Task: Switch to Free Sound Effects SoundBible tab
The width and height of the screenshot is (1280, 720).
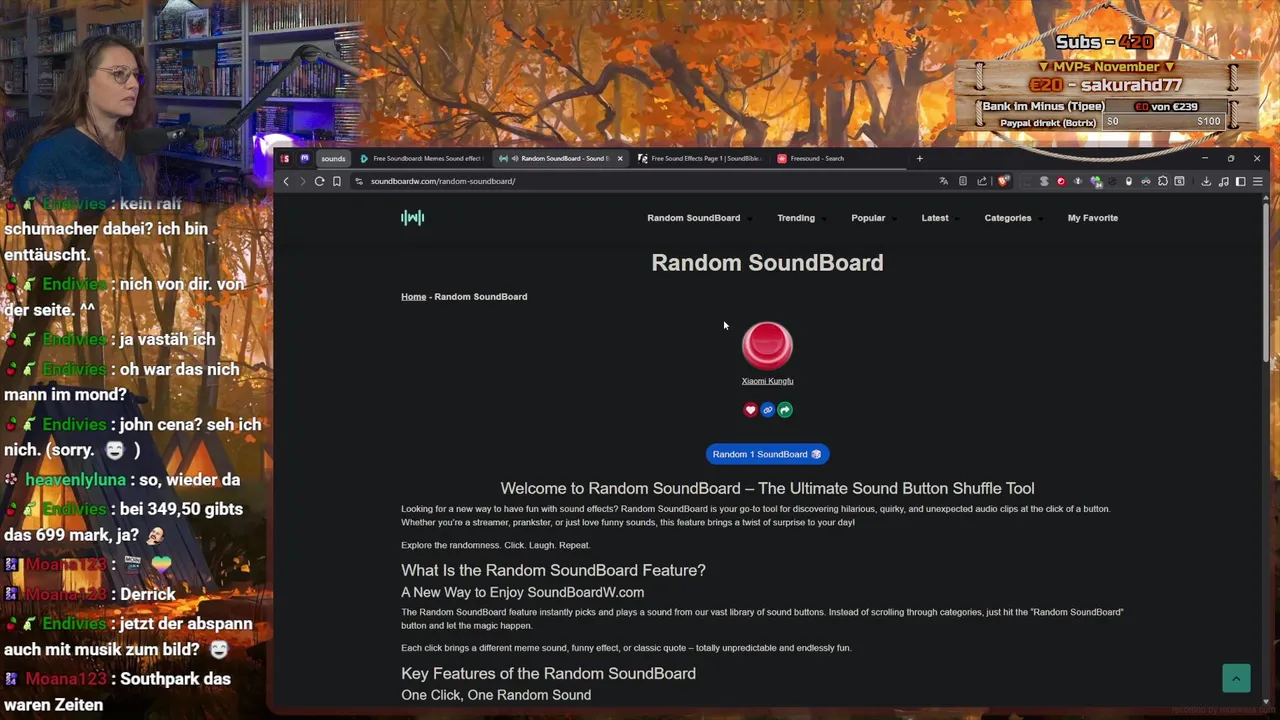Action: coord(700,158)
